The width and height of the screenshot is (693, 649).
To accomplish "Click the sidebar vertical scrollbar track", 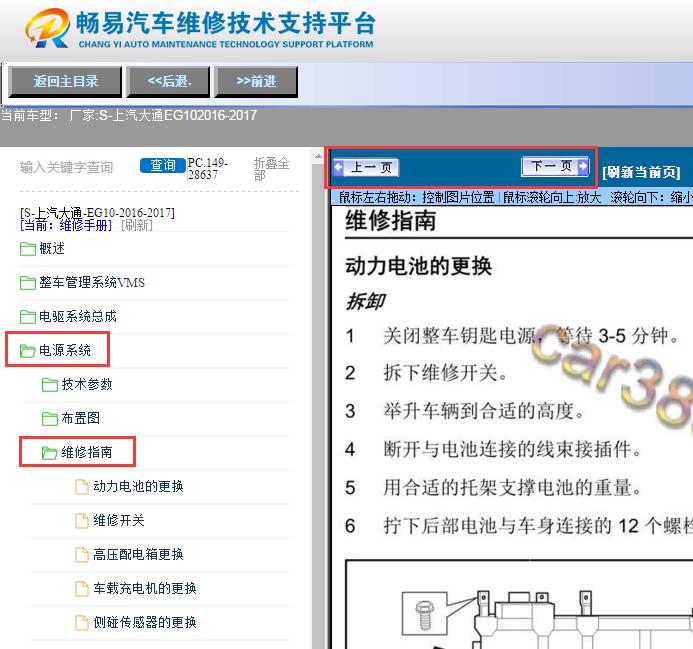I will coord(318,407).
